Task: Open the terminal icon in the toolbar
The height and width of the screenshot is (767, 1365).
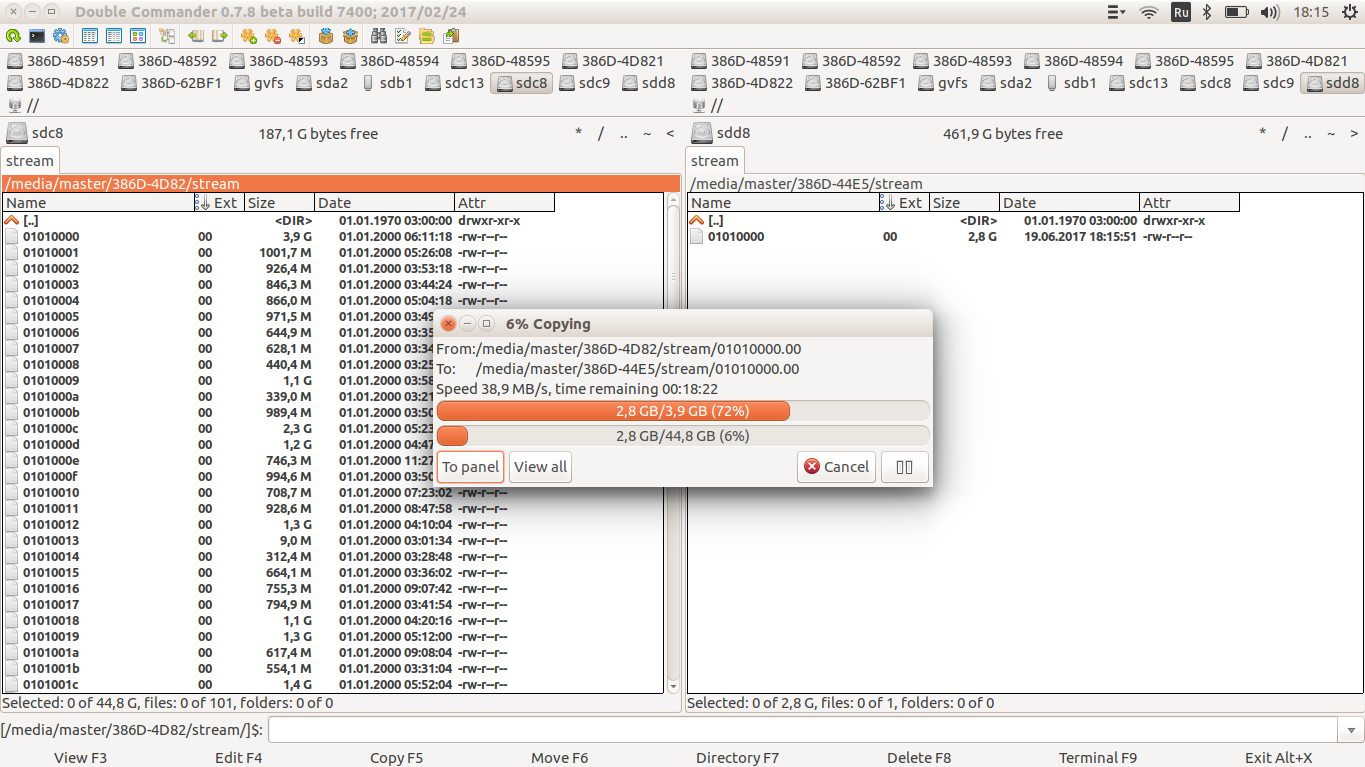Action: (37, 36)
